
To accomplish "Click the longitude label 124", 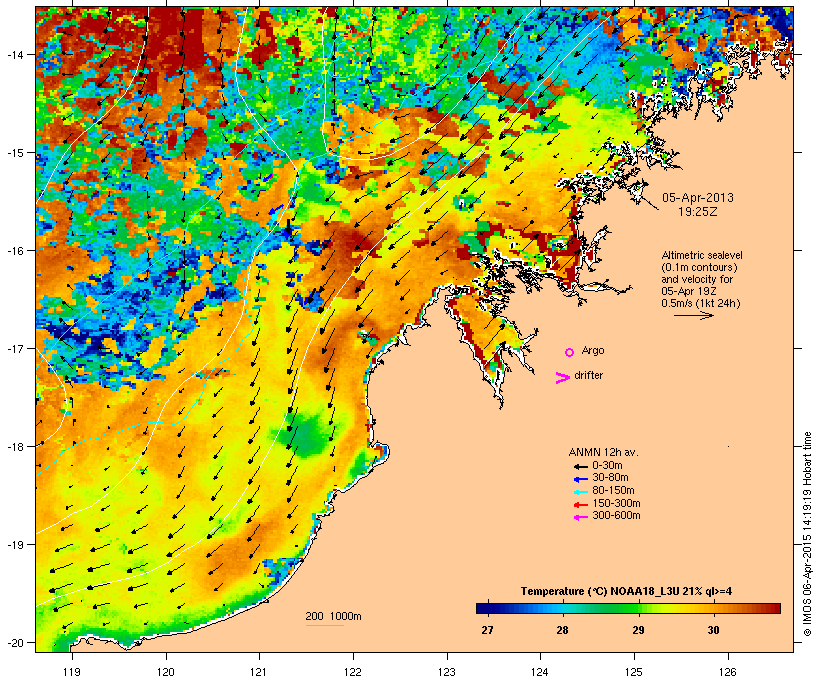I will click(540, 672).
